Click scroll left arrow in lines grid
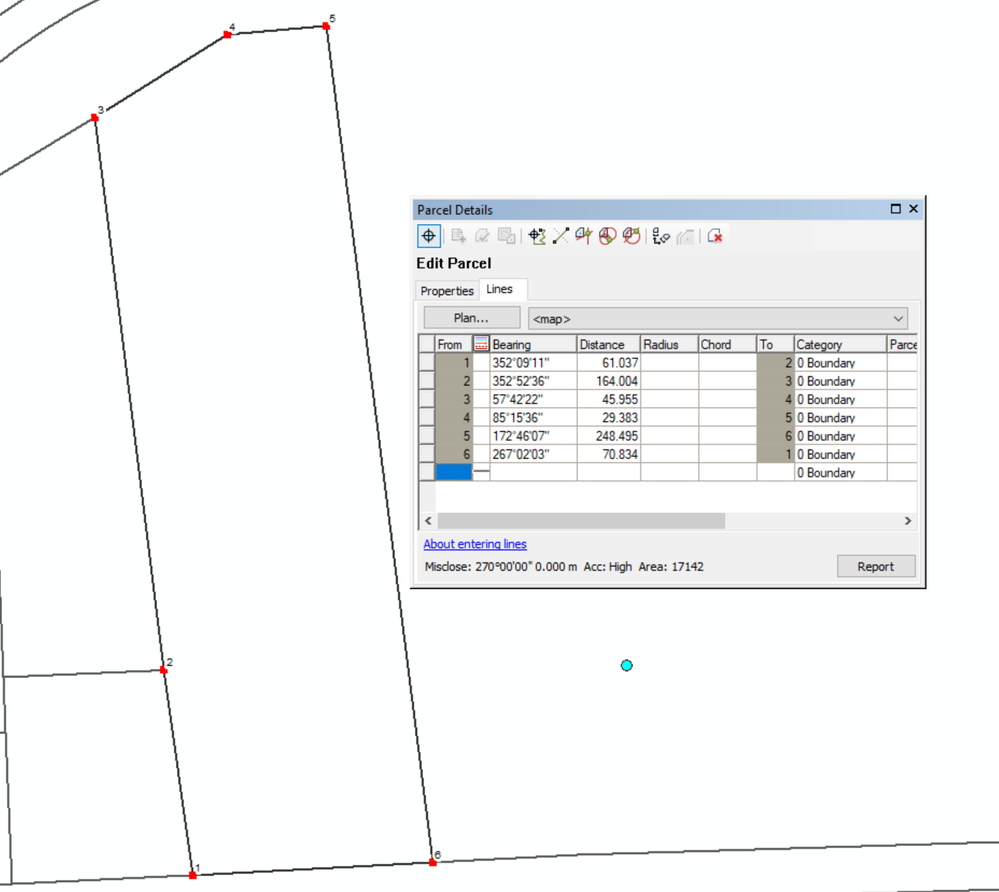This screenshot has width=999, height=892. point(428,521)
